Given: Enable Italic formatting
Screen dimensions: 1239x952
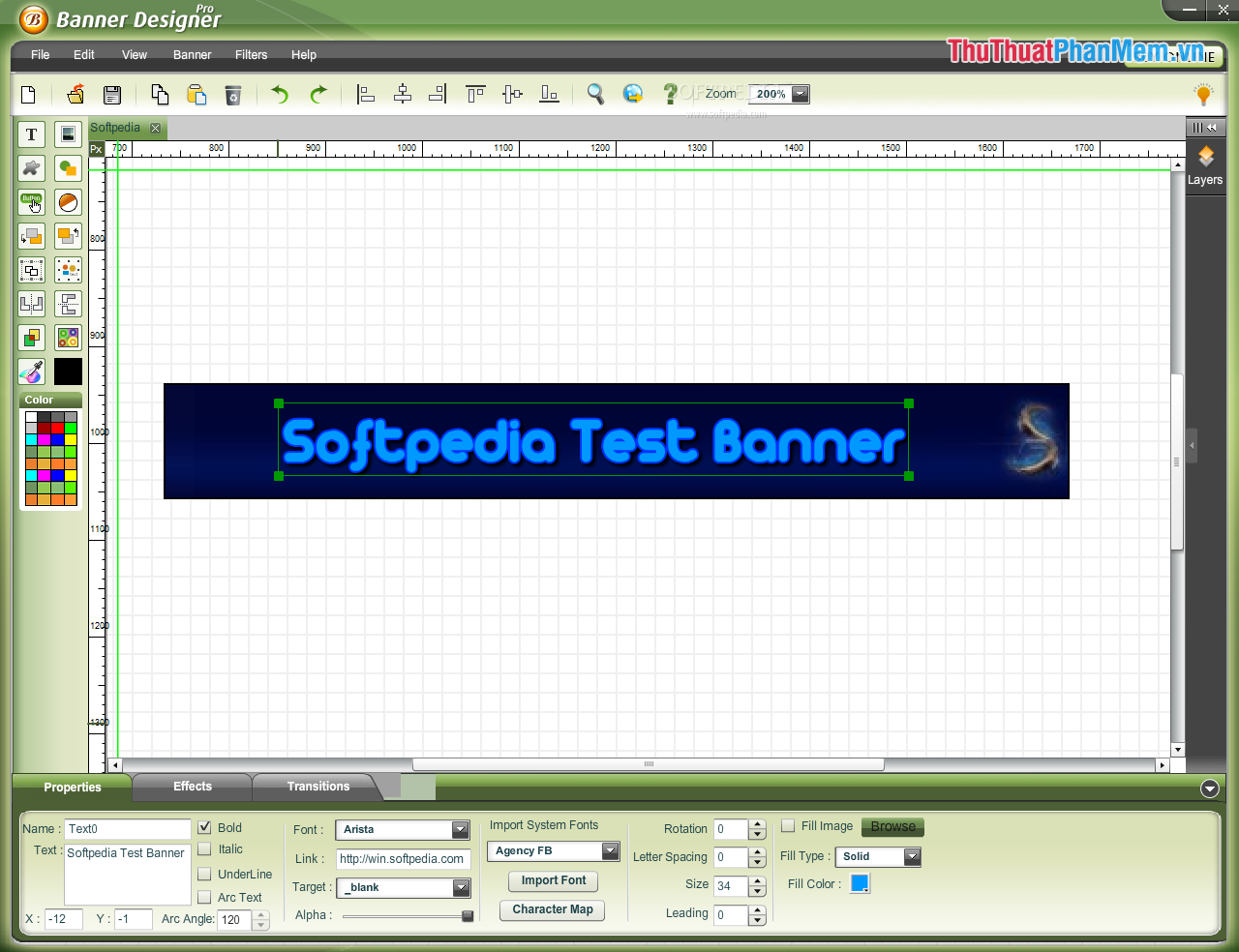Looking at the screenshot, I should [204, 850].
